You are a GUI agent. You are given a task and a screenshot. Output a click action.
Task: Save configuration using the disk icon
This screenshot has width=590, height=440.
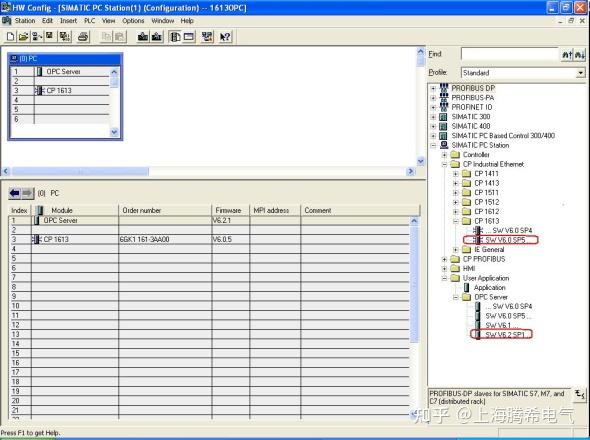pyautogui.click(x=49, y=37)
